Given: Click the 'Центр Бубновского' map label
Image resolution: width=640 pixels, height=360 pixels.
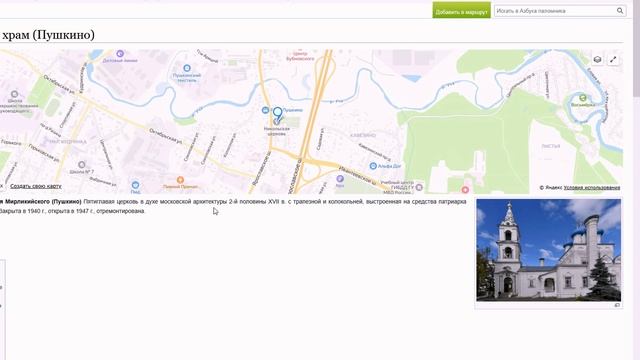Looking at the screenshot, I should point(300,56).
